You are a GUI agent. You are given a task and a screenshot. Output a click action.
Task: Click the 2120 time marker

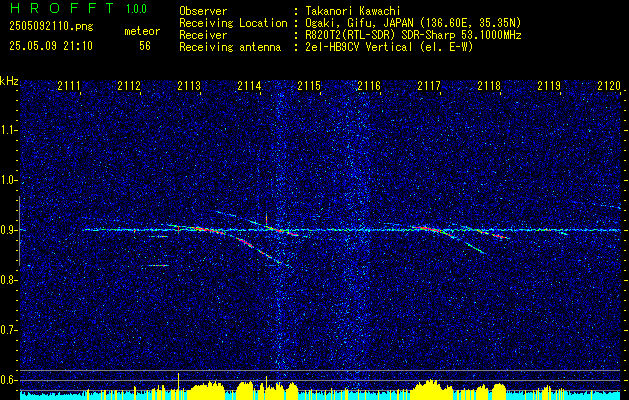click(609, 86)
